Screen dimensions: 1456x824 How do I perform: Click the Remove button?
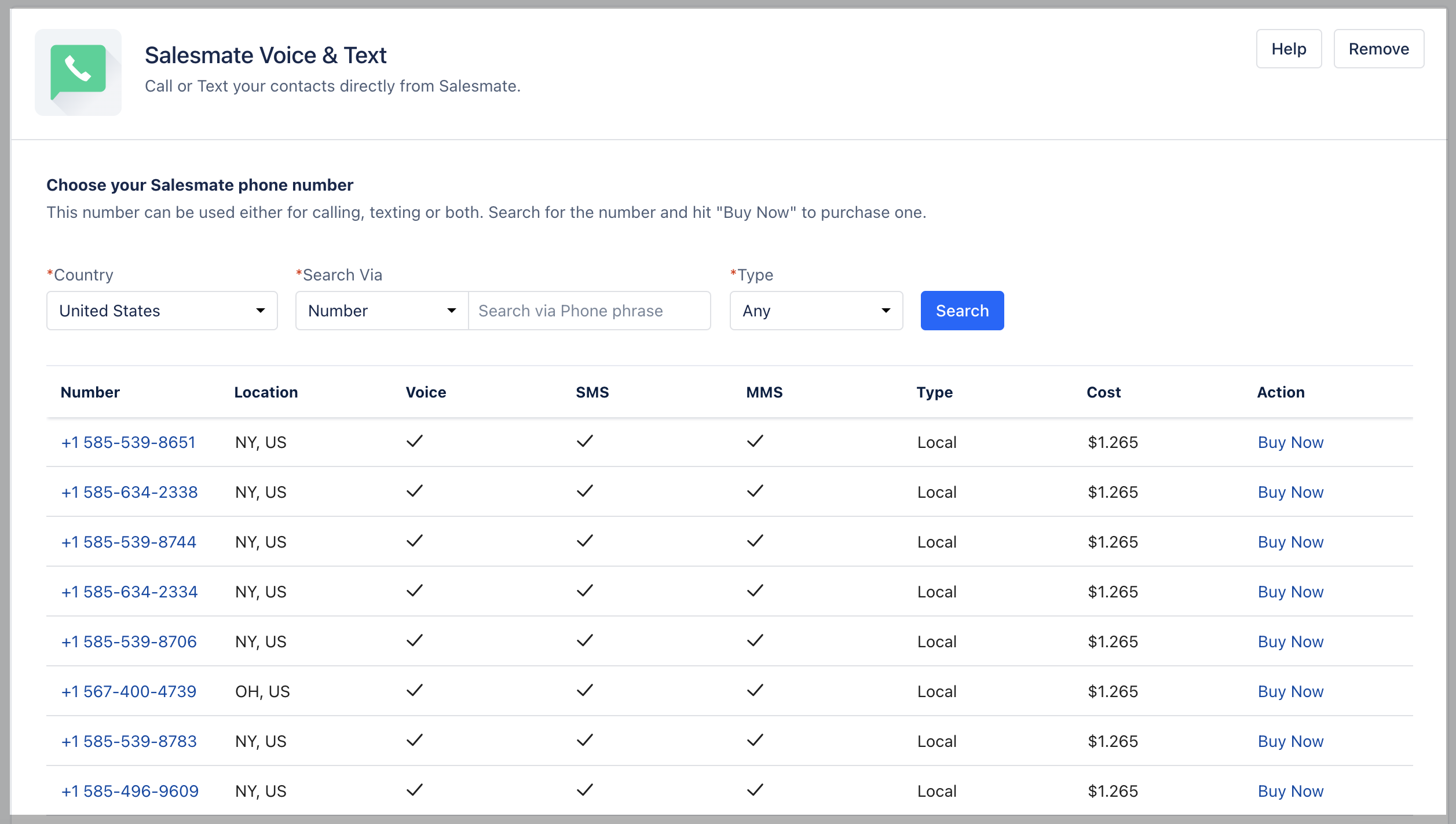(1378, 49)
